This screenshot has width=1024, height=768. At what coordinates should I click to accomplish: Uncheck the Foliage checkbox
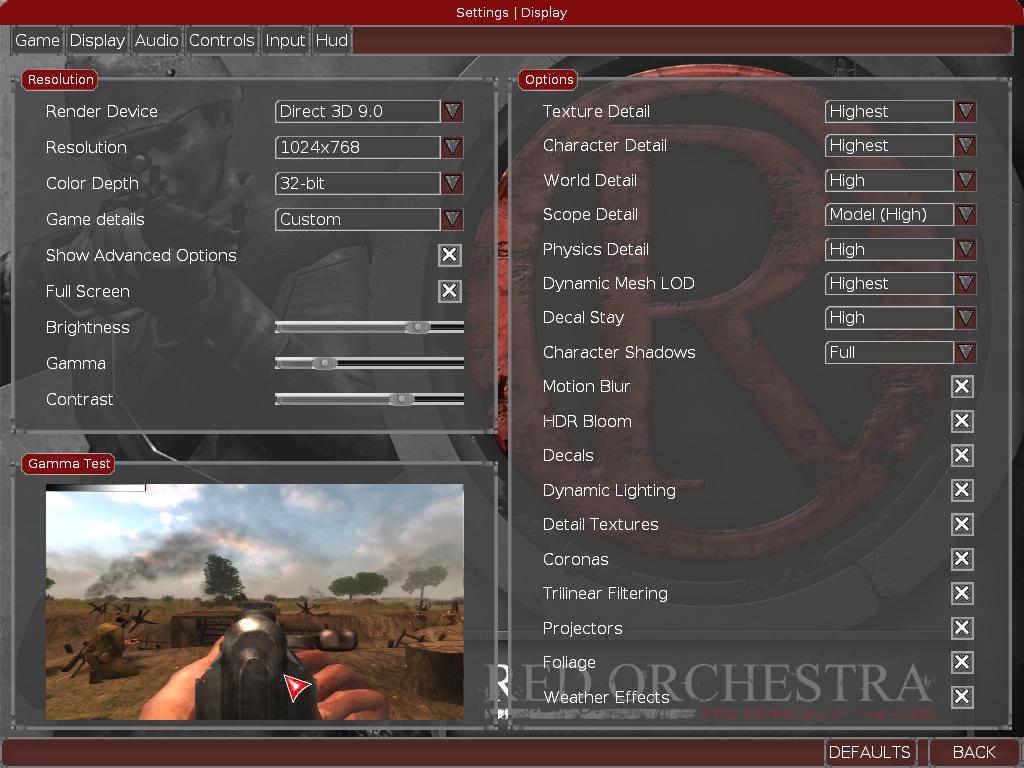pyautogui.click(x=962, y=662)
